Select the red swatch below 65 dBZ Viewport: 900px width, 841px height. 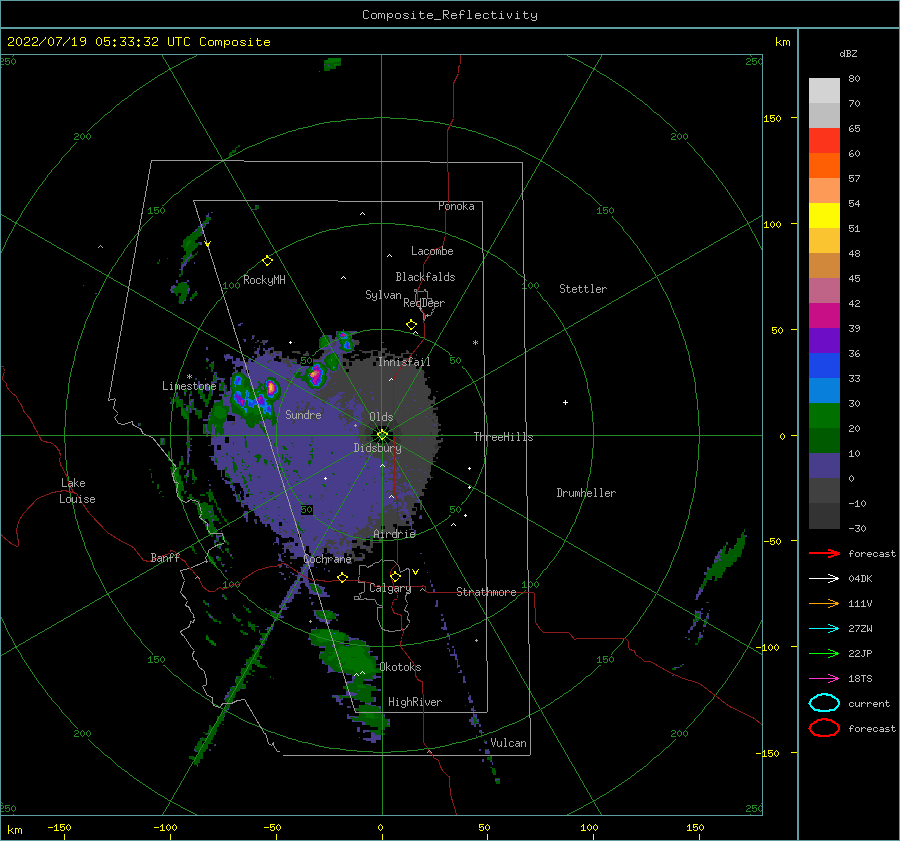tap(824, 140)
